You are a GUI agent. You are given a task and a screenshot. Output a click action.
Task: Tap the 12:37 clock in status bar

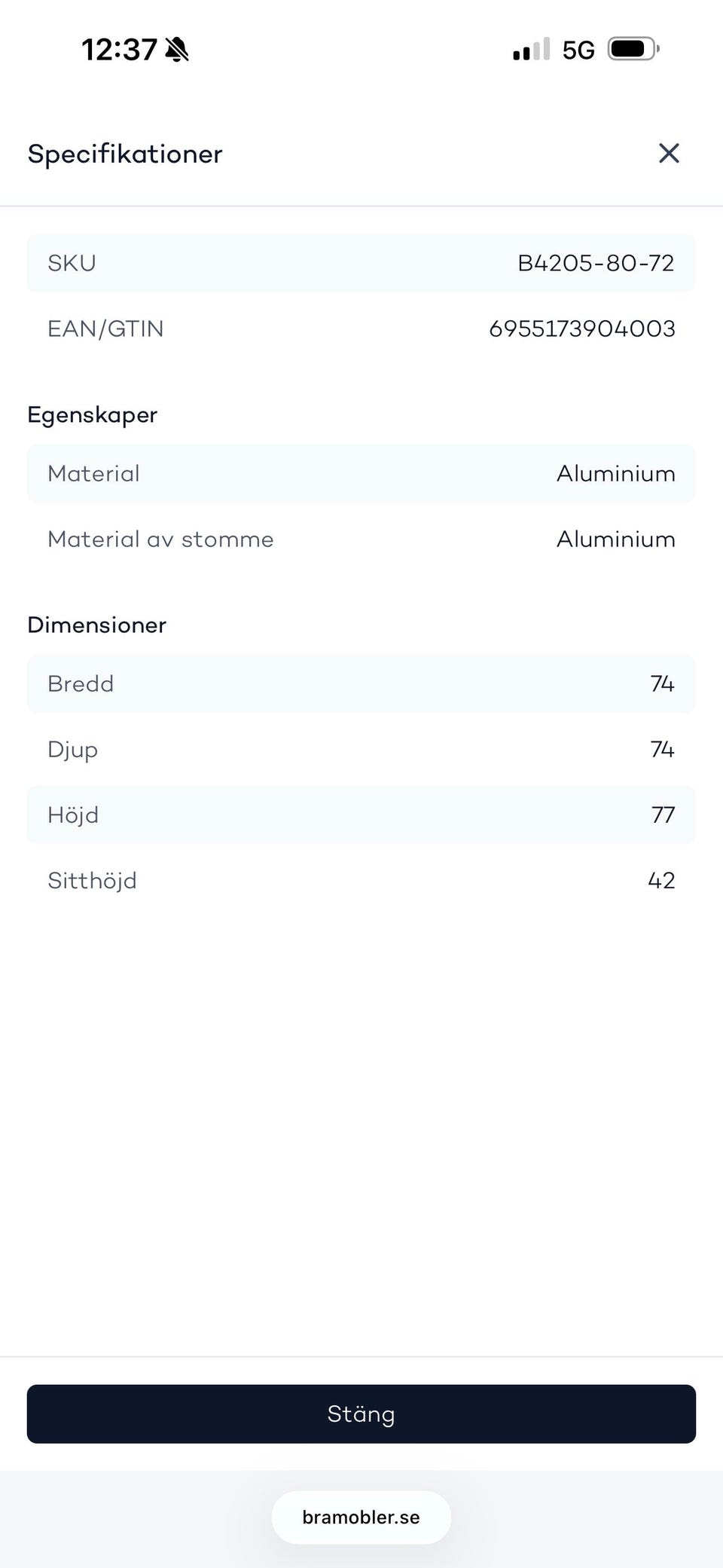[x=119, y=50]
